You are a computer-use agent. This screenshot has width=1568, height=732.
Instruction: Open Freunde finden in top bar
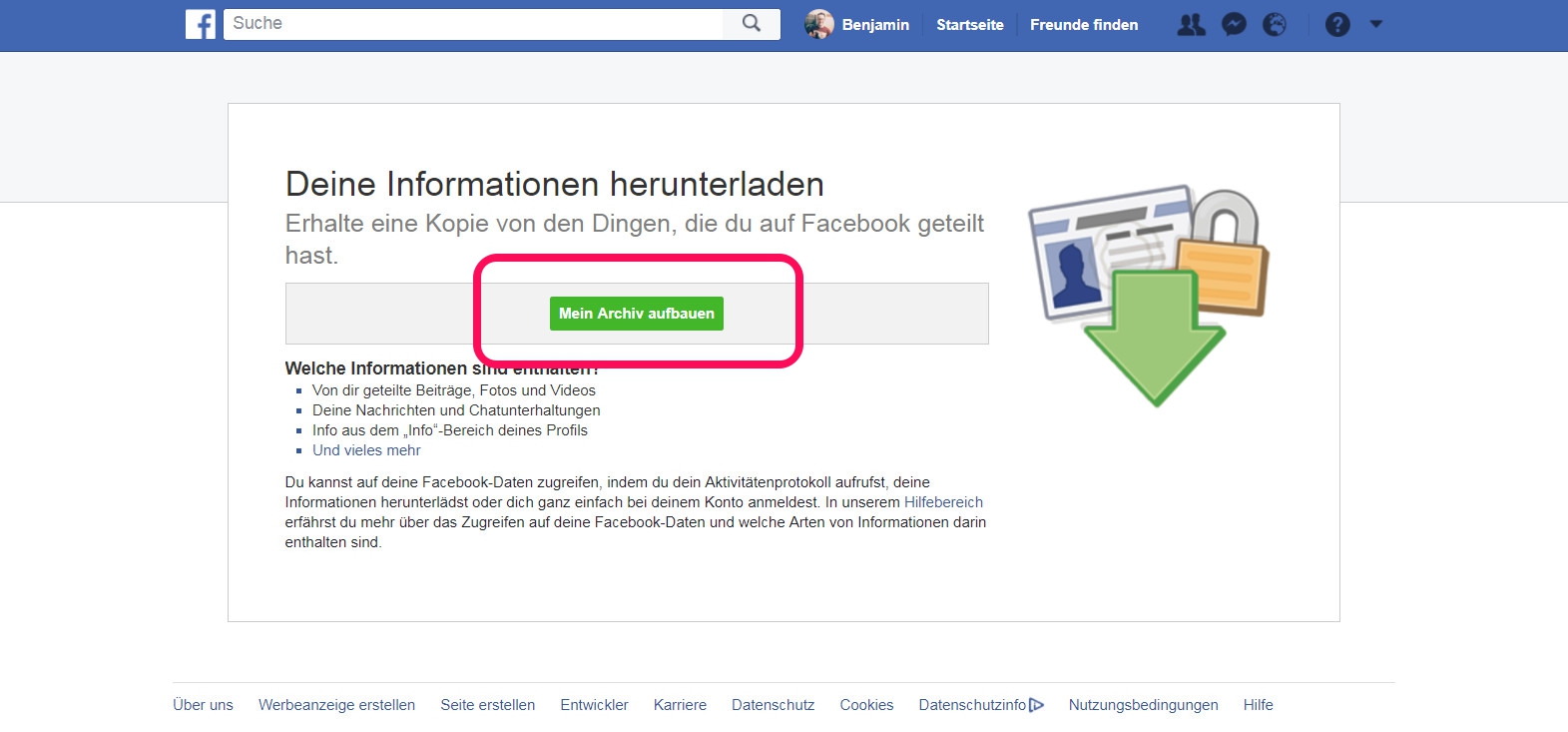click(1084, 25)
